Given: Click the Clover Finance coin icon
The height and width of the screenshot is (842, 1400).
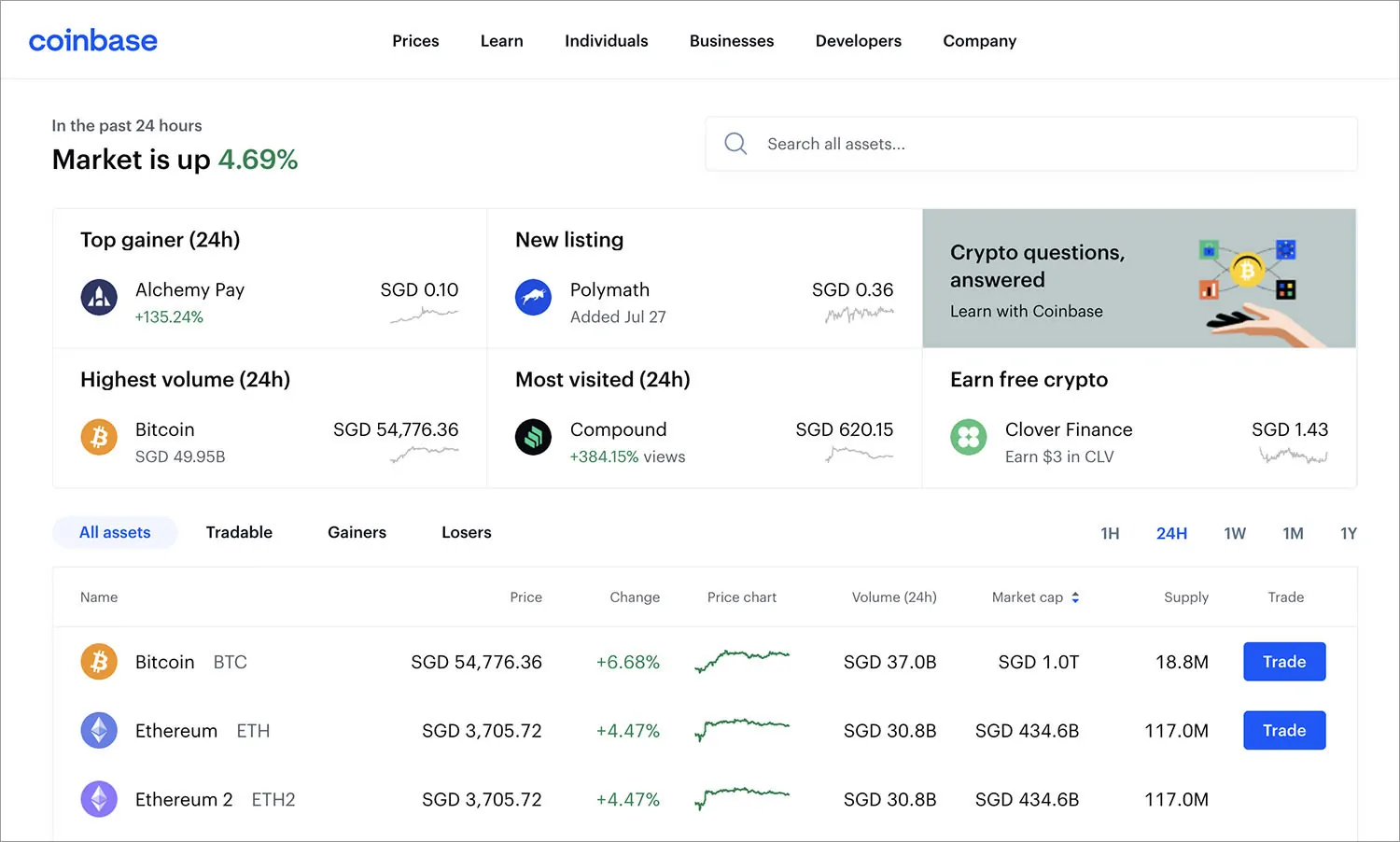Looking at the screenshot, I should (x=969, y=437).
